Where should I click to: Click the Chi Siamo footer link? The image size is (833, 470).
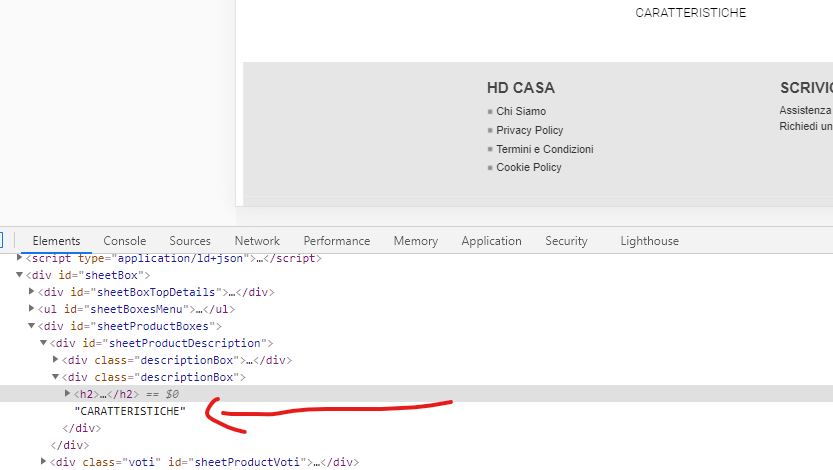click(x=521, y=112)
